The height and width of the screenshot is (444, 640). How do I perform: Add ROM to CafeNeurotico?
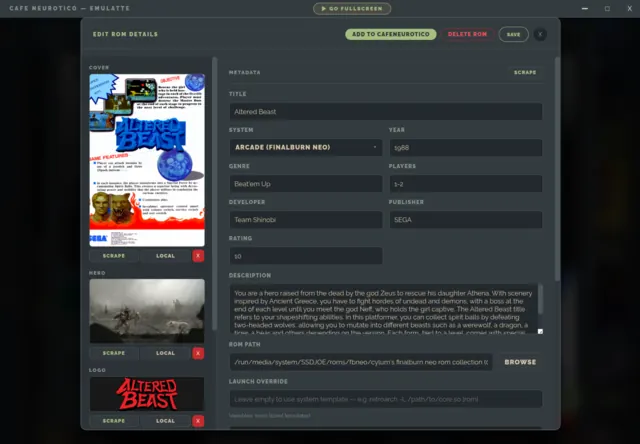coord(391,34)
